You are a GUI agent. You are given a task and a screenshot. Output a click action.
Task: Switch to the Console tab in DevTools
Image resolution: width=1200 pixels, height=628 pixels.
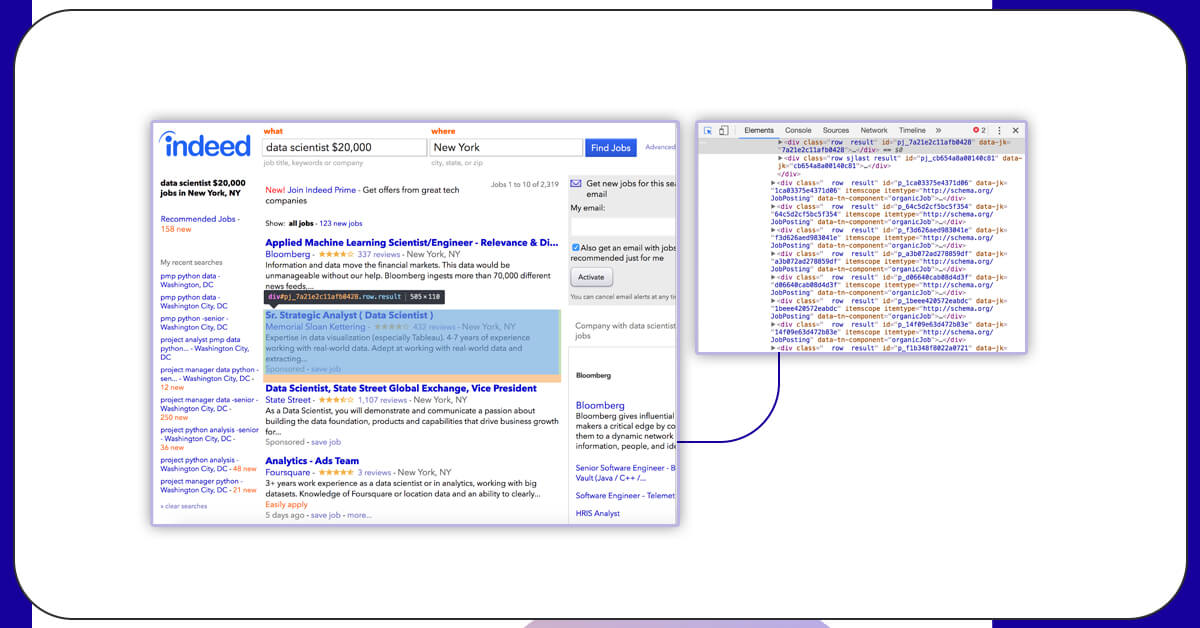point(798,130)
